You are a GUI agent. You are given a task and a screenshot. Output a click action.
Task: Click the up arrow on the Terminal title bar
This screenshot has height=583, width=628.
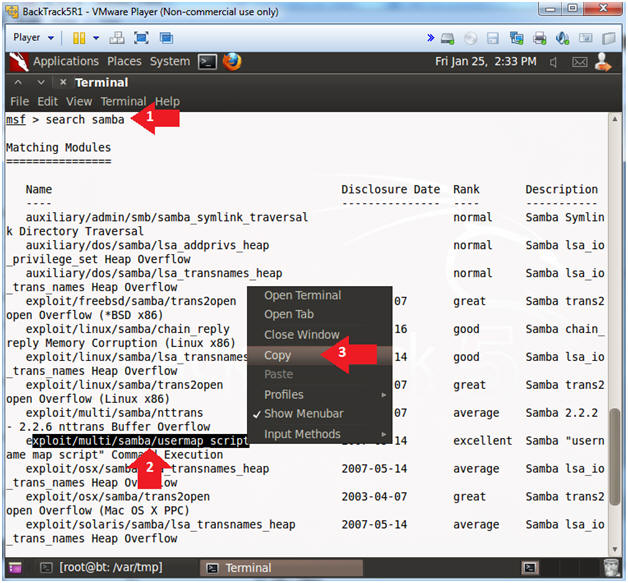tap(18, 82)
